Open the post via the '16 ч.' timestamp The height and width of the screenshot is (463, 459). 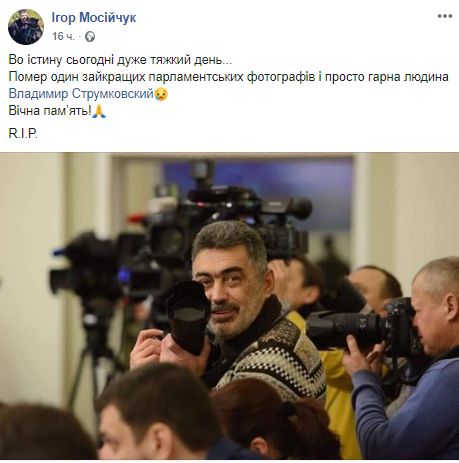click(63, 36)
